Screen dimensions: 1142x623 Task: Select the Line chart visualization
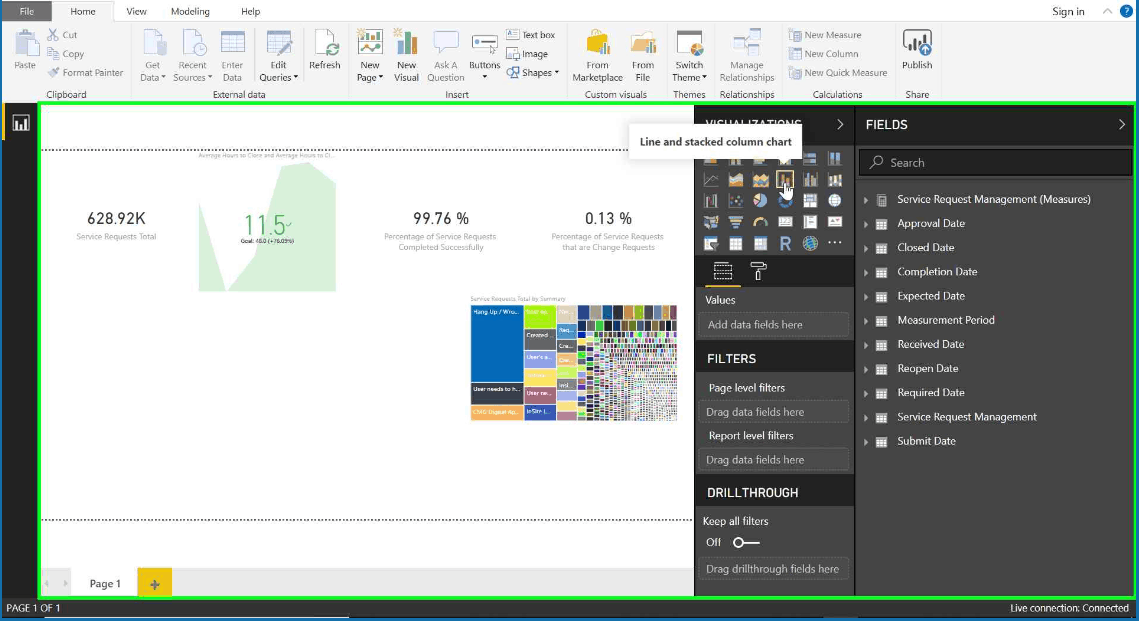[712, 179]
